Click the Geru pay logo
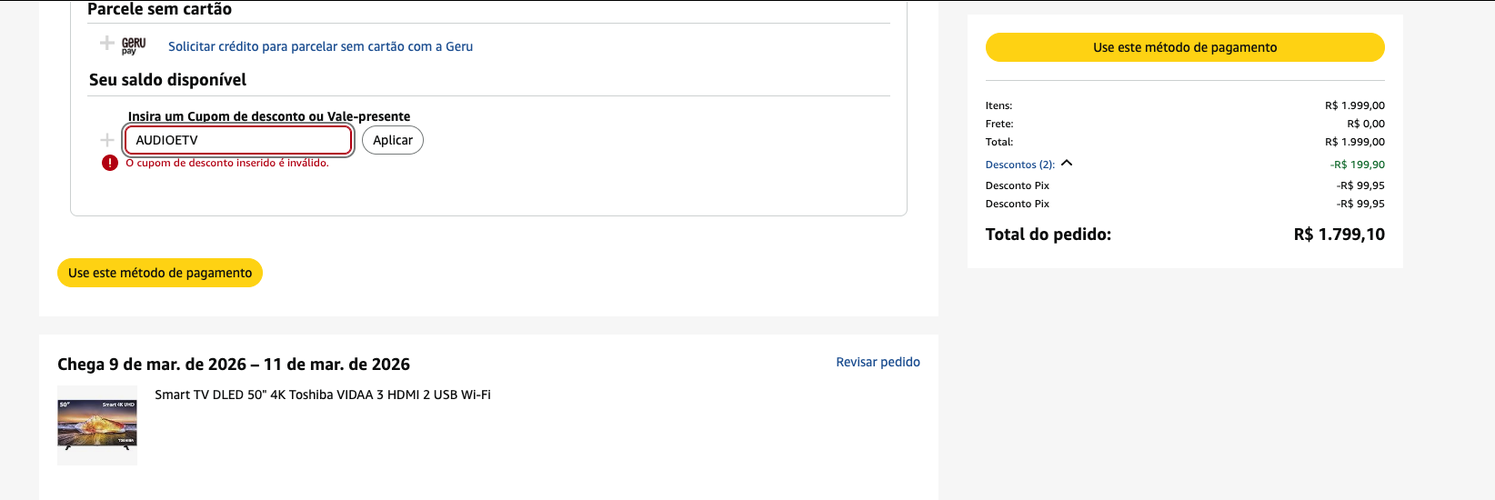 pos(134,45)
